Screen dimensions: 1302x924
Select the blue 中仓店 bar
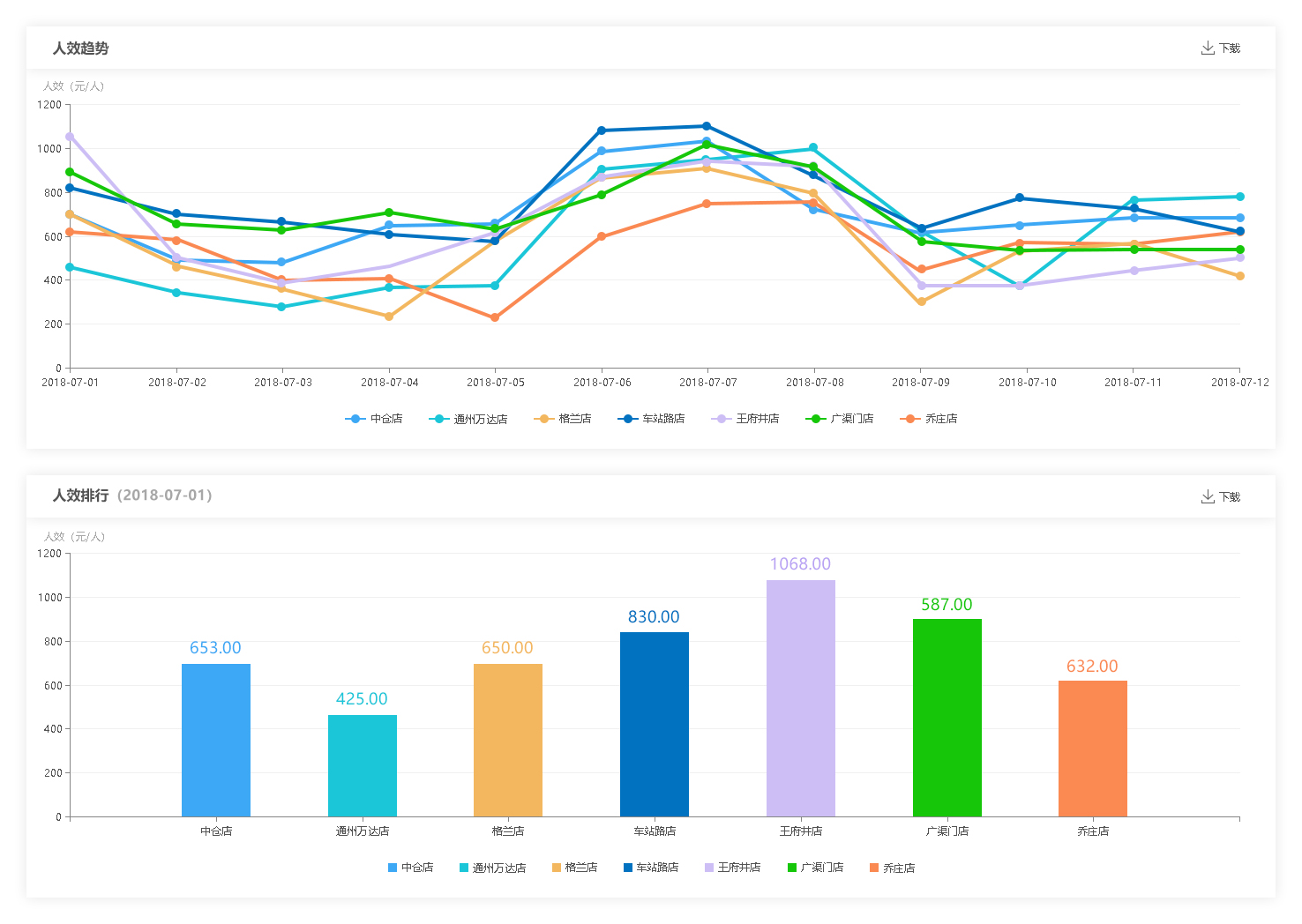point(216,740)
